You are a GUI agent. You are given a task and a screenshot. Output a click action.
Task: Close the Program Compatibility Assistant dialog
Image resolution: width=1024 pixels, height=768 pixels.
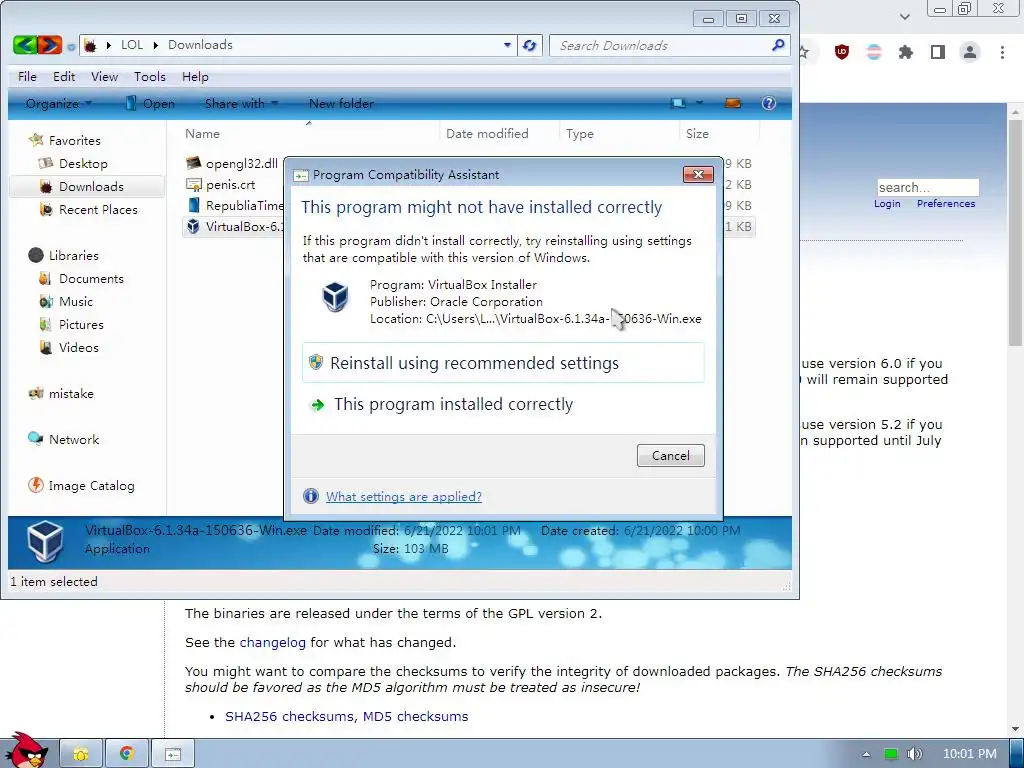pos(698,174)
